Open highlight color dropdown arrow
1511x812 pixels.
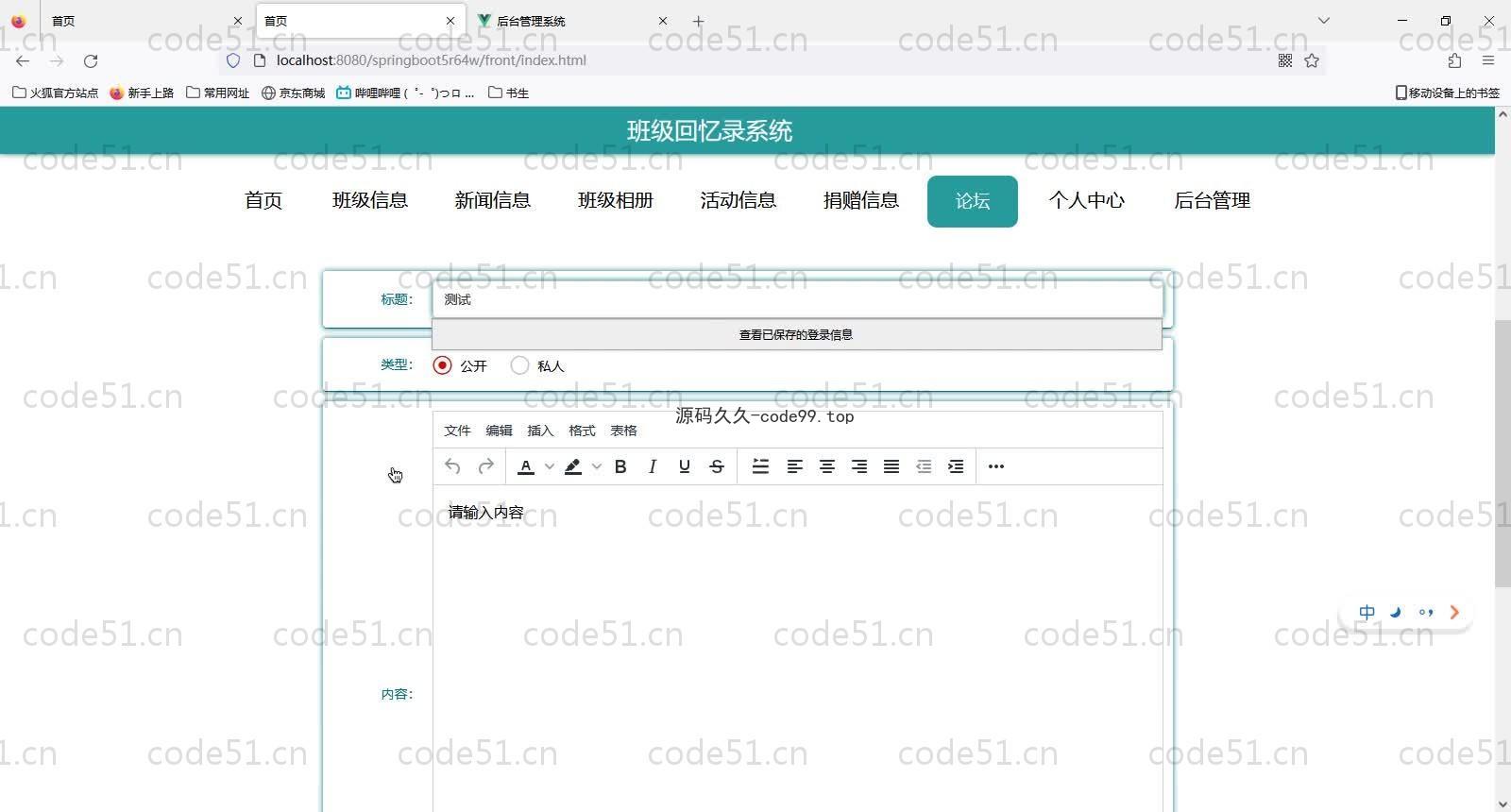coord(597,466)
